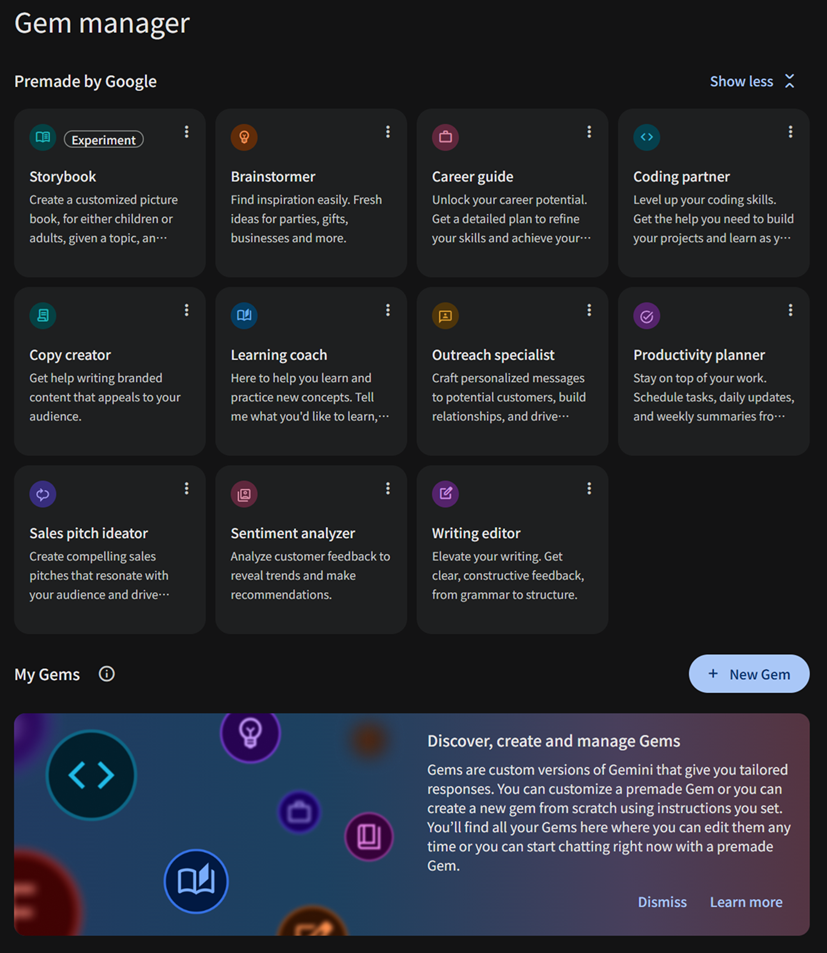Open the Storybook card options menu
Image resolution: width=827 pixels, height=953 pixels.
click(187, 132)
